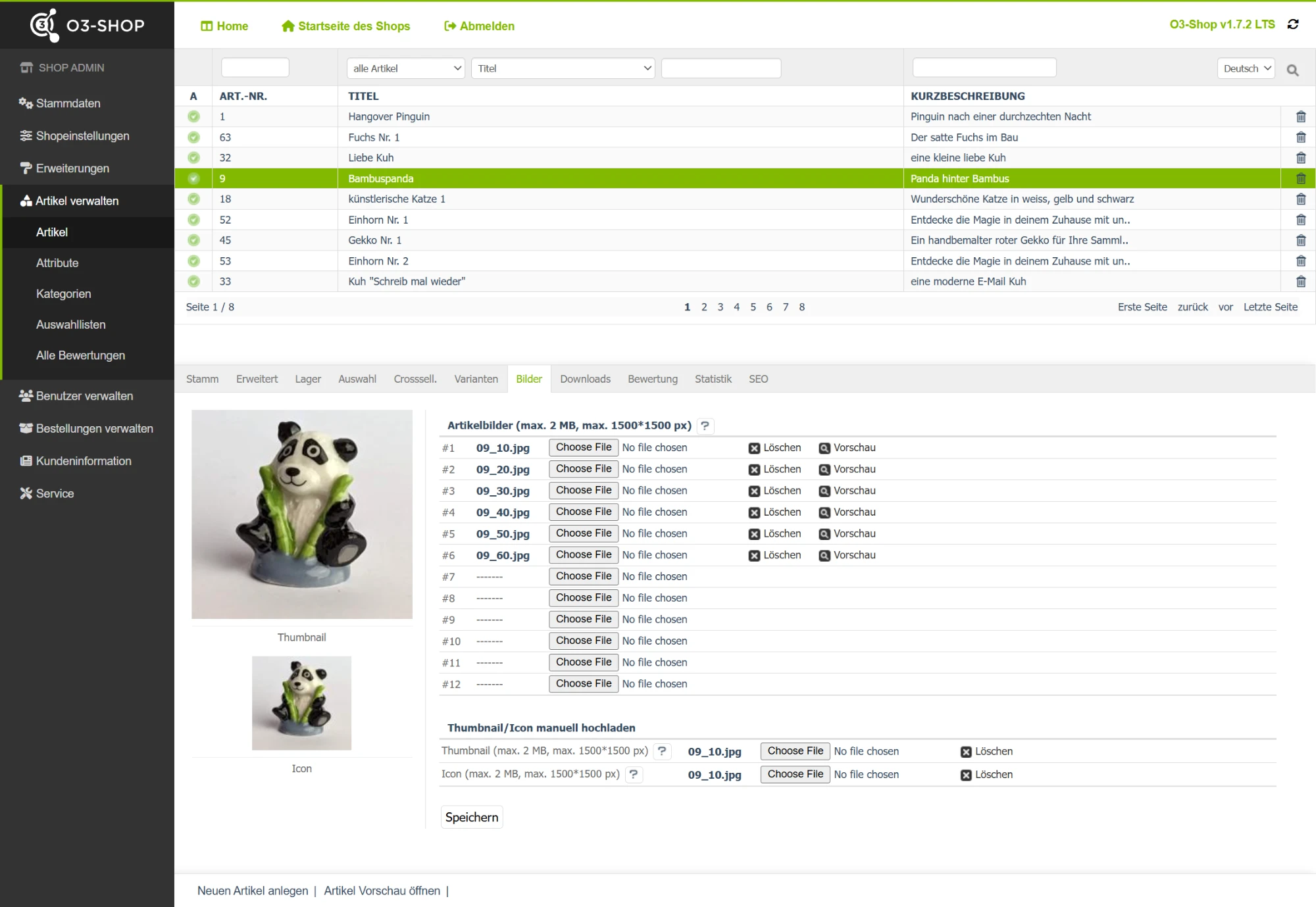Open the 'alle Artikel' dropdown

click(406, 68)
